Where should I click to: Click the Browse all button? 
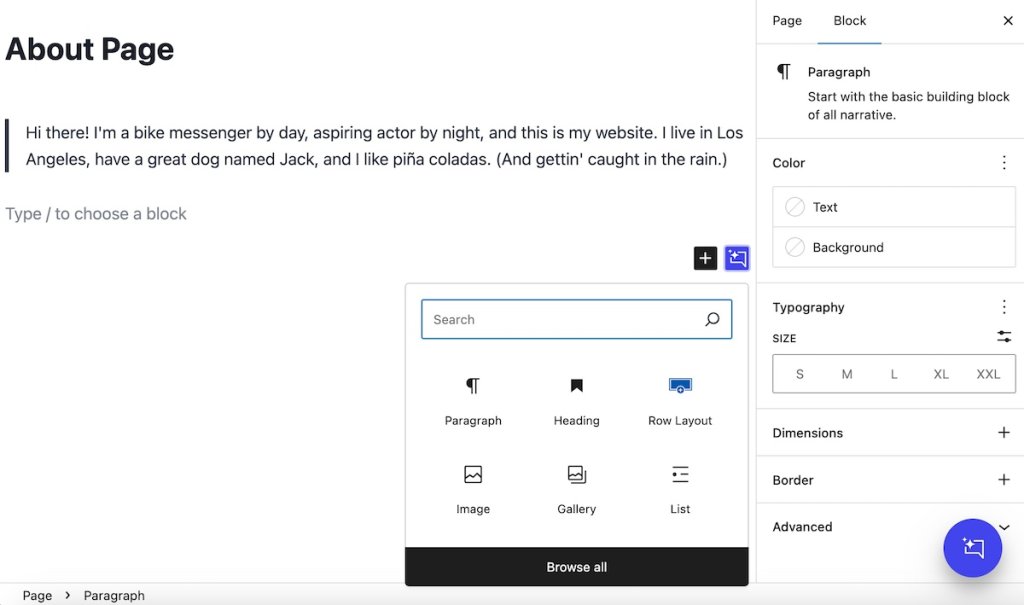pos(576,566)
